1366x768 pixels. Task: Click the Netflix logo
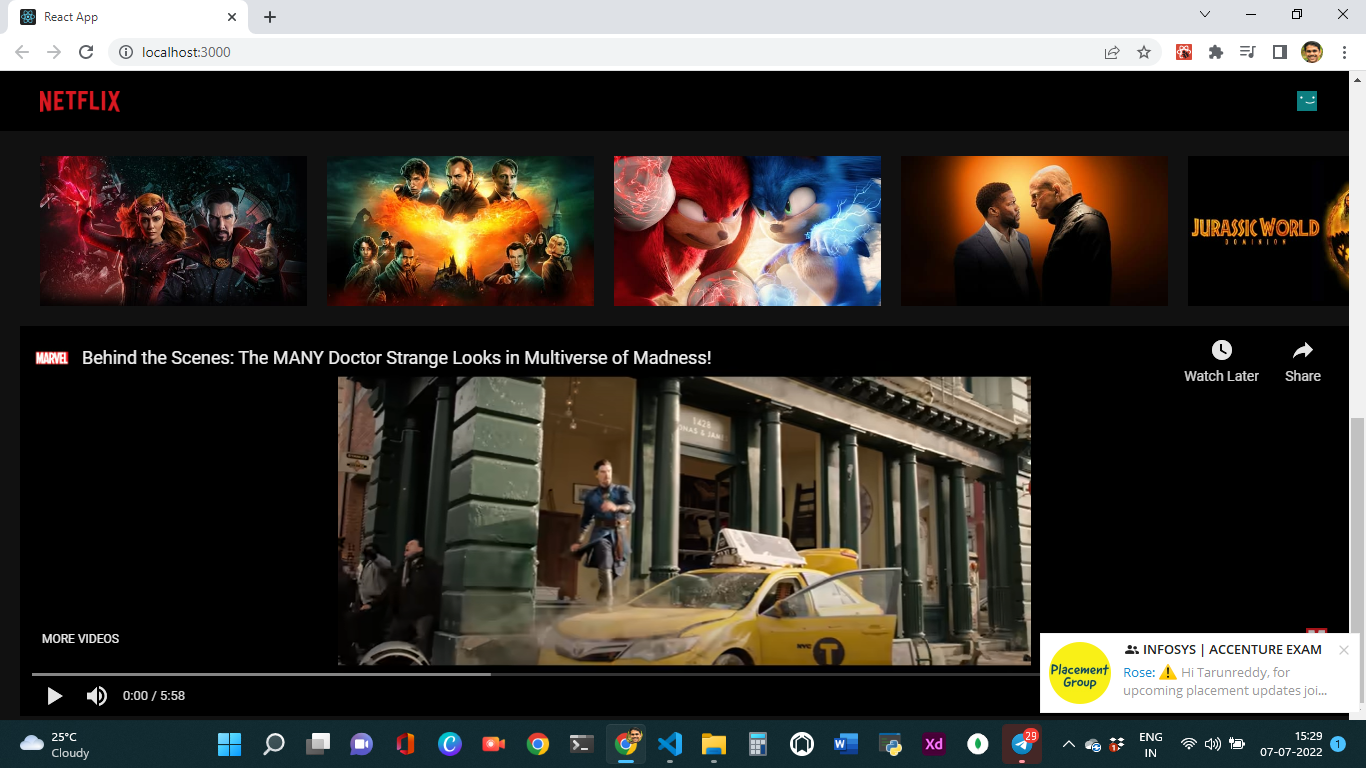(79, 100)
